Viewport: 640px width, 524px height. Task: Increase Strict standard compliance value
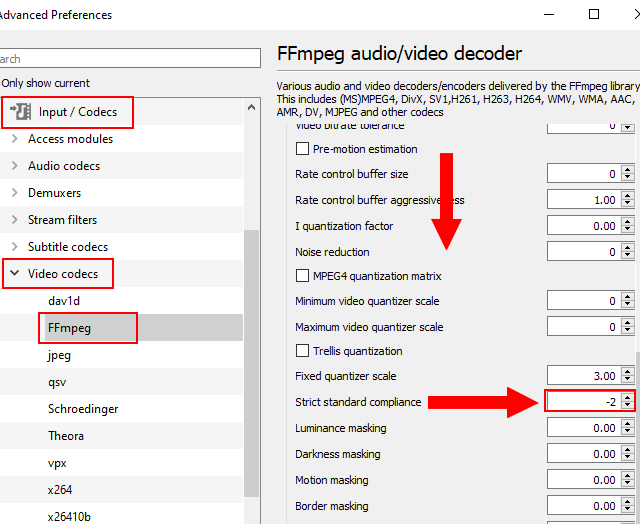(628, 398)
